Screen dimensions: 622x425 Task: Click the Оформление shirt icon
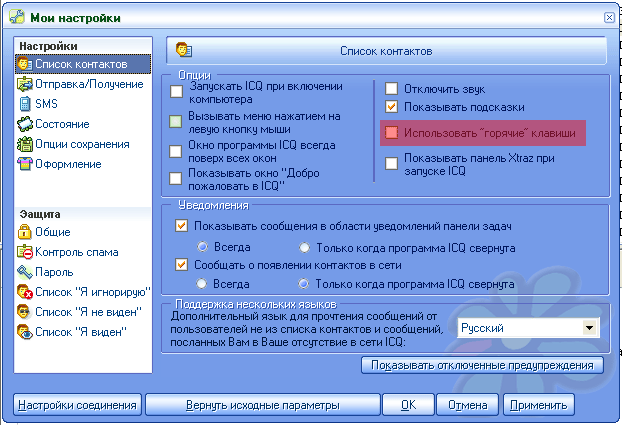pos(25,164)
